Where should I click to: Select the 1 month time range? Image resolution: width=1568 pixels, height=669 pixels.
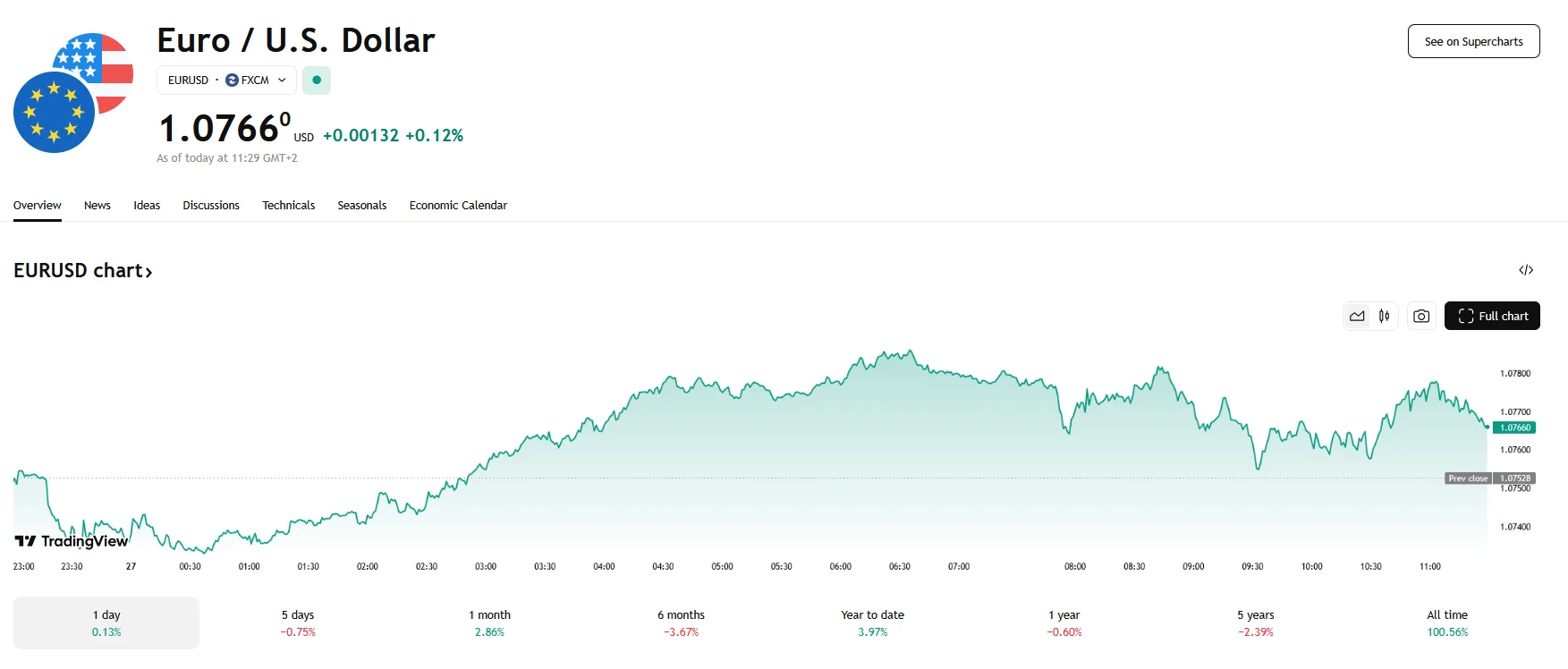(x=489, y=622)
